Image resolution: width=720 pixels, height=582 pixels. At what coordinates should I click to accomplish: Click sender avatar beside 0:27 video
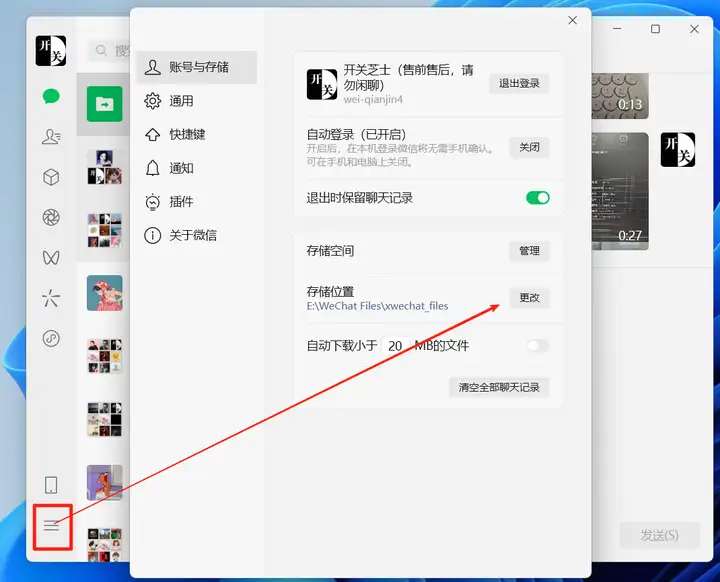click(678, 150)
